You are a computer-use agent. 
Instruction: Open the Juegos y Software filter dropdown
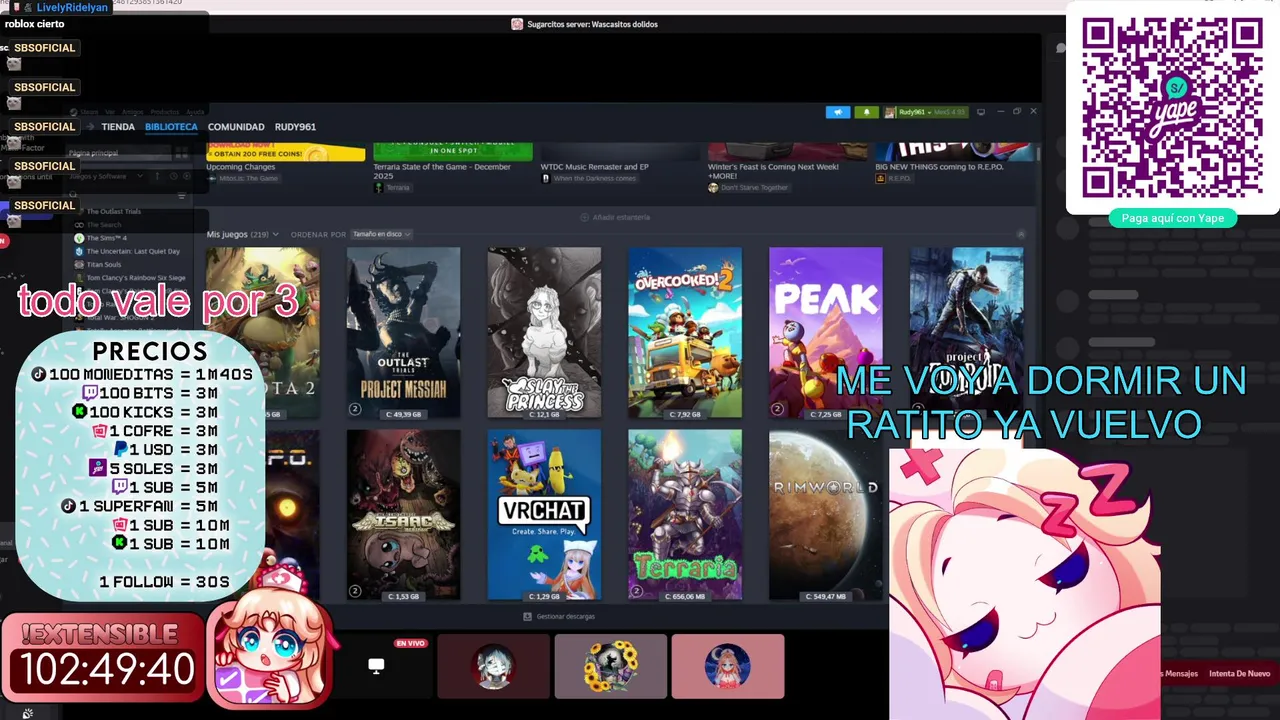pos(106,176)
